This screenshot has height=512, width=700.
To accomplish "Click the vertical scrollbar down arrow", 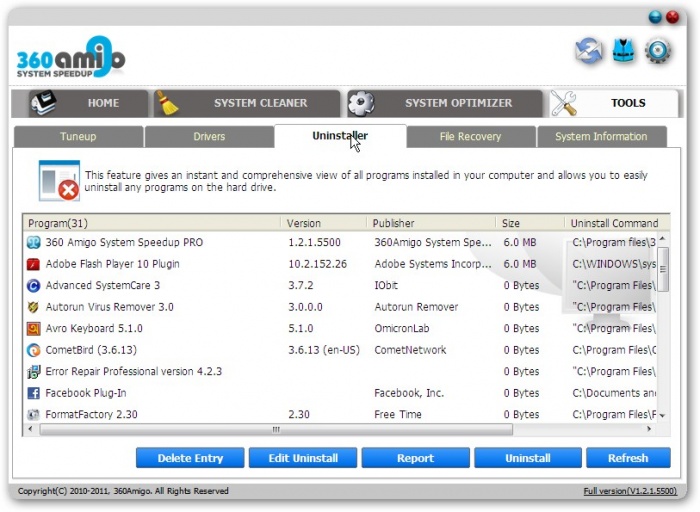I will tap(663, 416).
